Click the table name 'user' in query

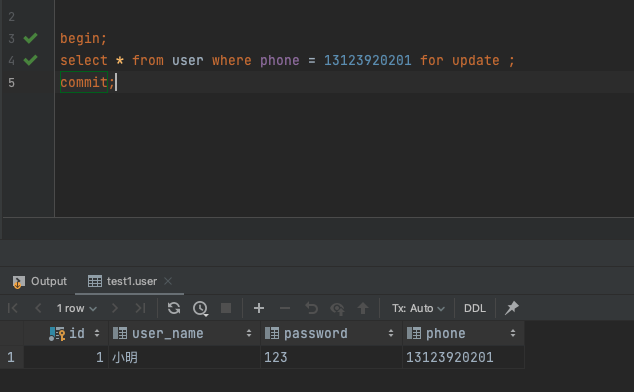[x=188, y=61]
